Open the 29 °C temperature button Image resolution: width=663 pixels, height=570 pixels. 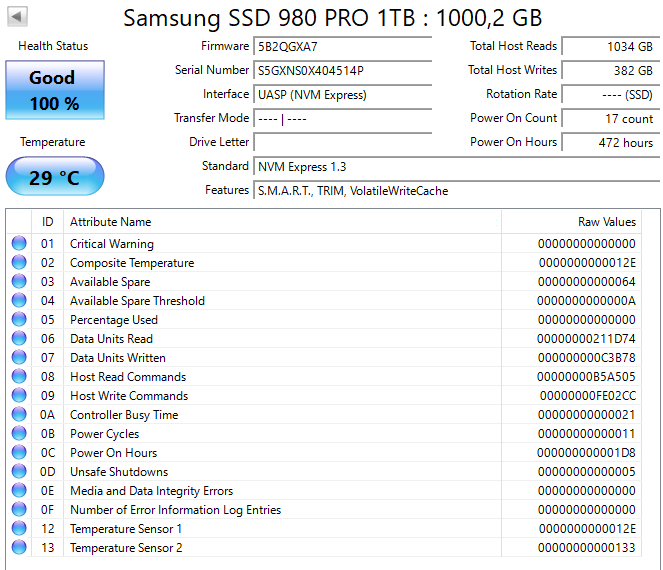coord(55,176)
